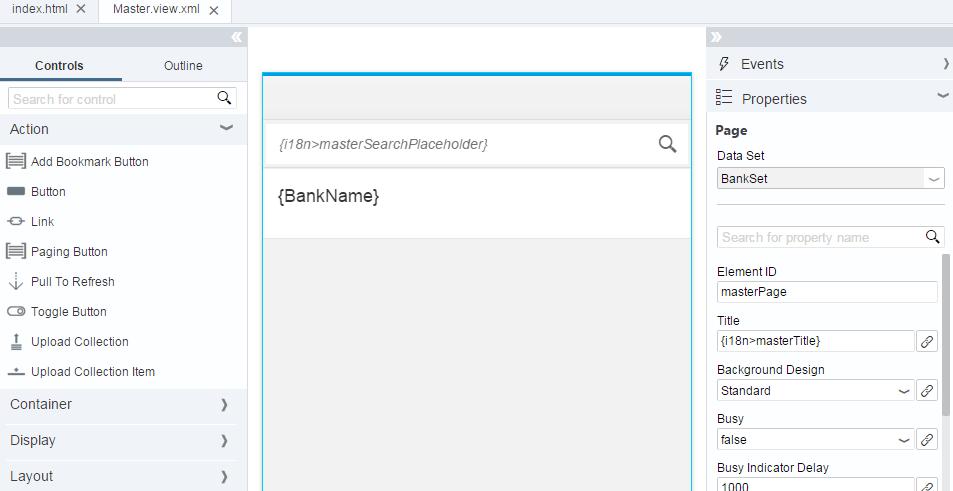Viewport: 953px width, 491px height.
Task: Select the Paging Button control icon
Action: [16, 251]
